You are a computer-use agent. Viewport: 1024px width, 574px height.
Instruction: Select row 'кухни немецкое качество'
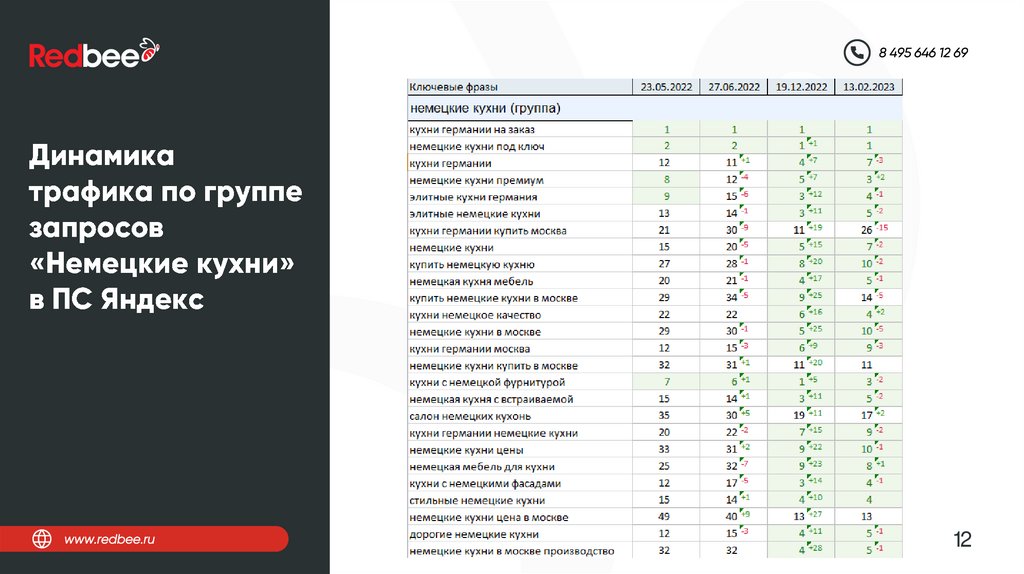655,315
